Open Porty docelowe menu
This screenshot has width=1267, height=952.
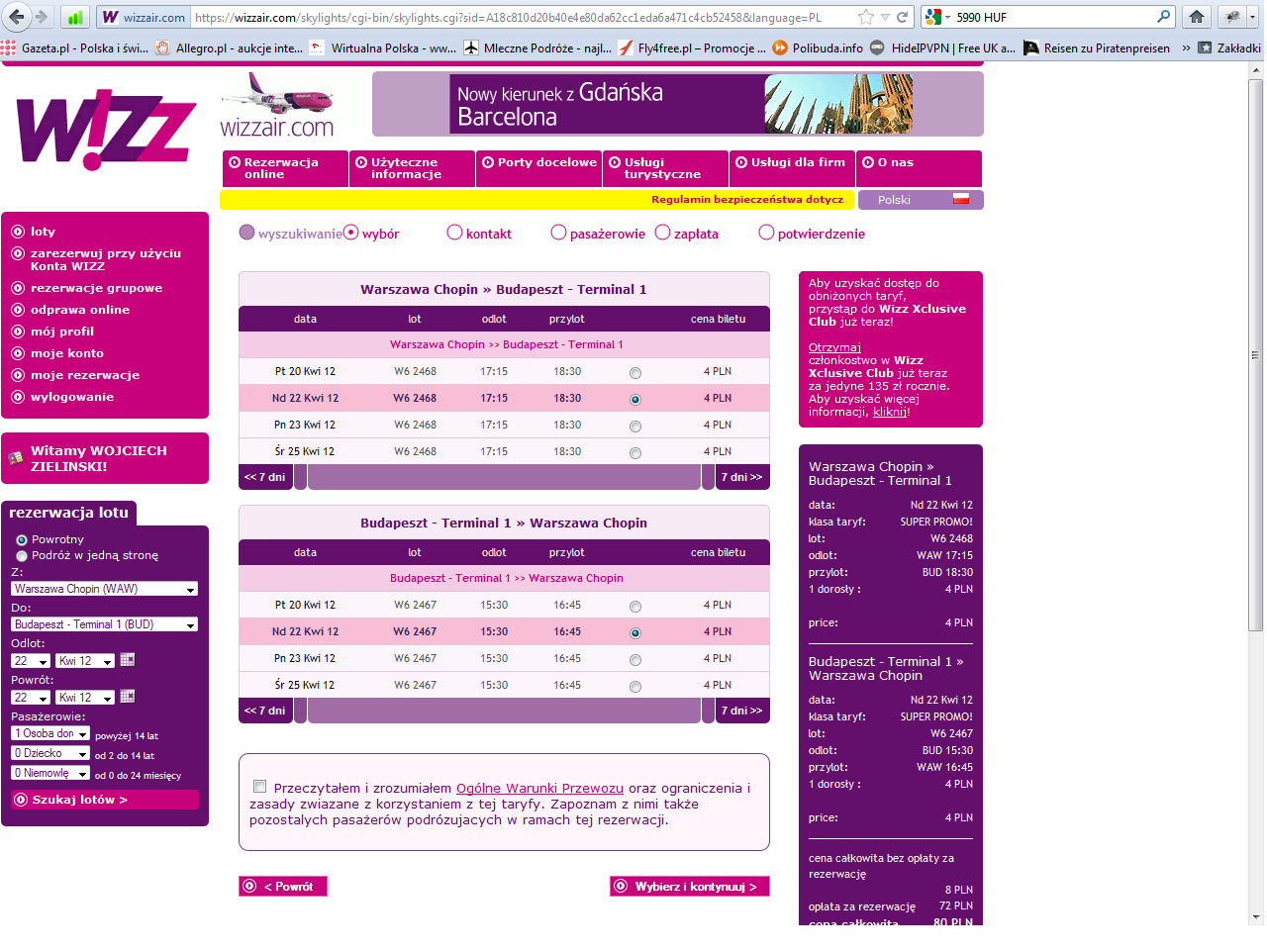538,168
